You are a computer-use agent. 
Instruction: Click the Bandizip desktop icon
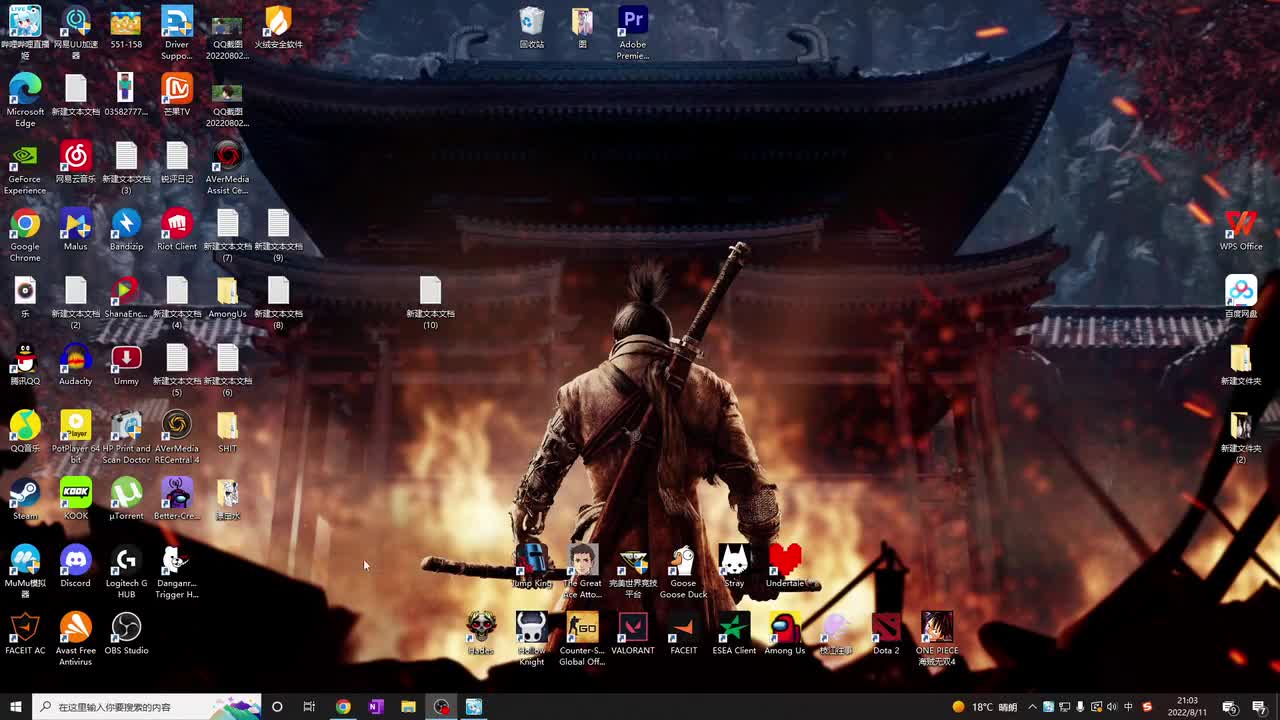point(126,230)
